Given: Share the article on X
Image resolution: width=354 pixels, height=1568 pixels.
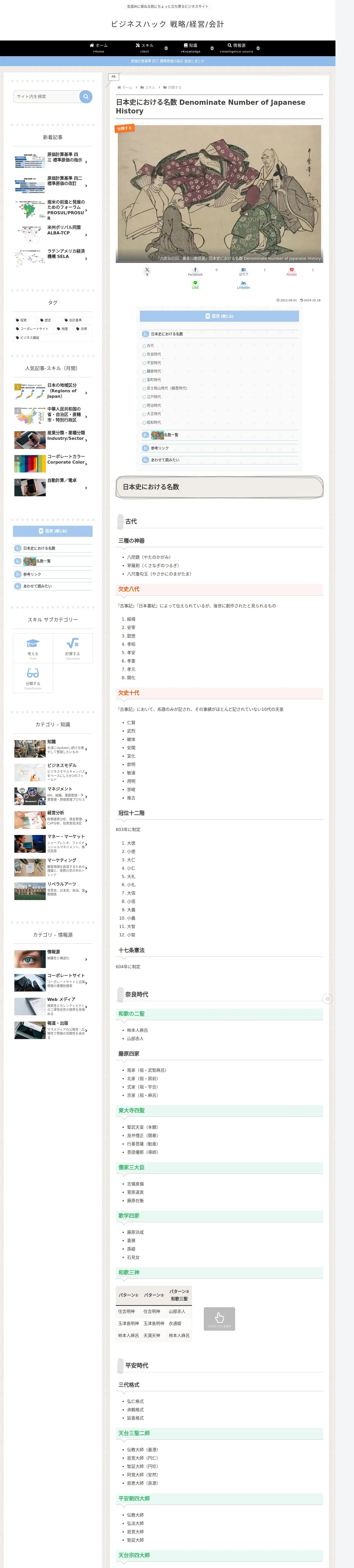Looking at the screenshot, I should coord(147,272).
